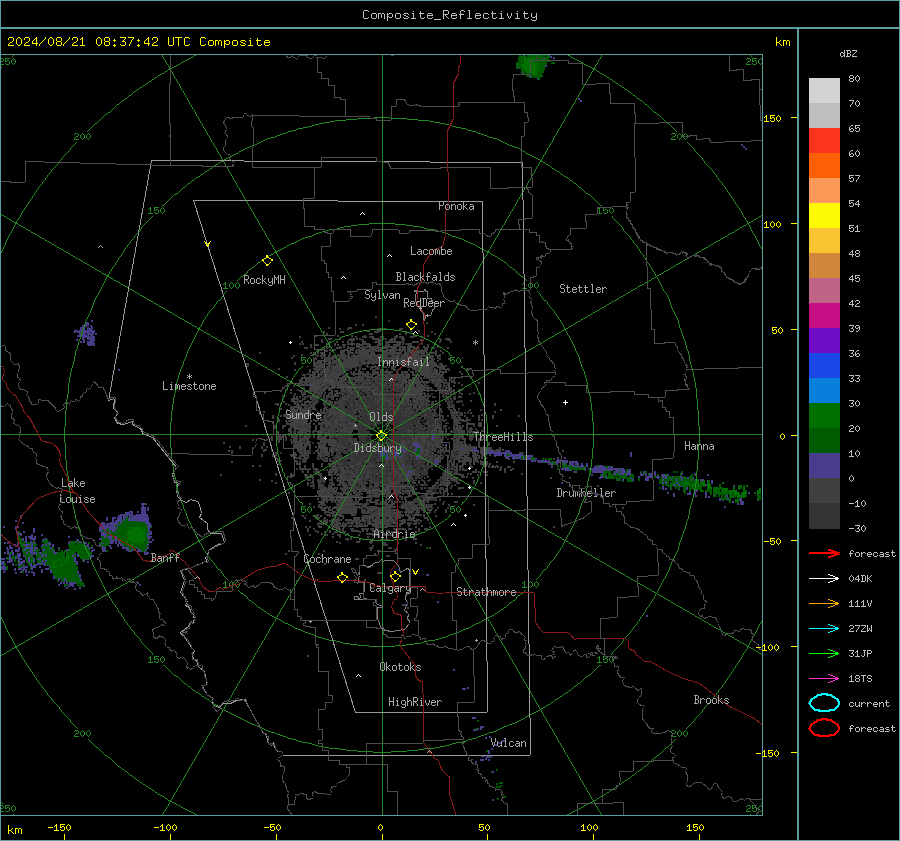Click the Okotoks city label

pos(400,667)
